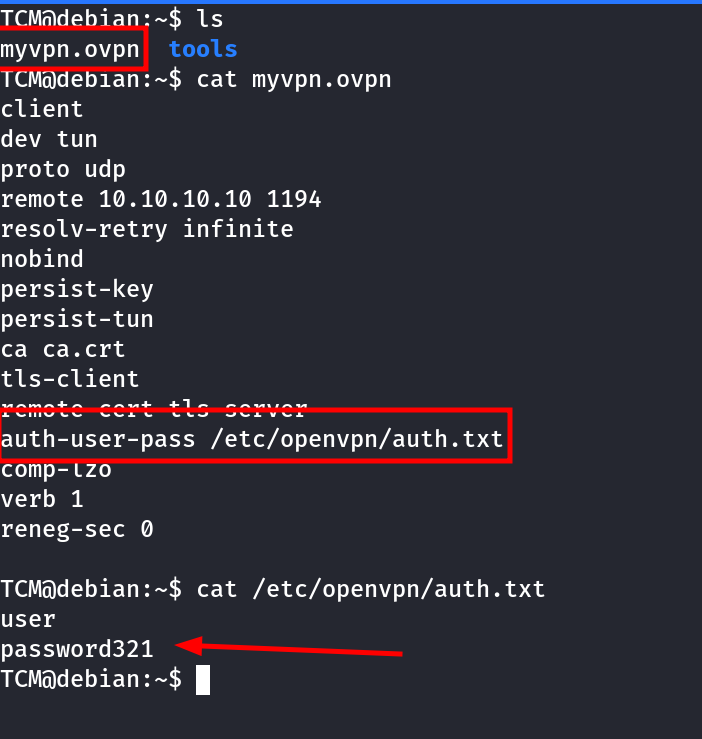Viewport: 702px width, 739px height.
Task: Click the 'tls-client' config line
Action: pyautogui.click(x=70, y=379)
